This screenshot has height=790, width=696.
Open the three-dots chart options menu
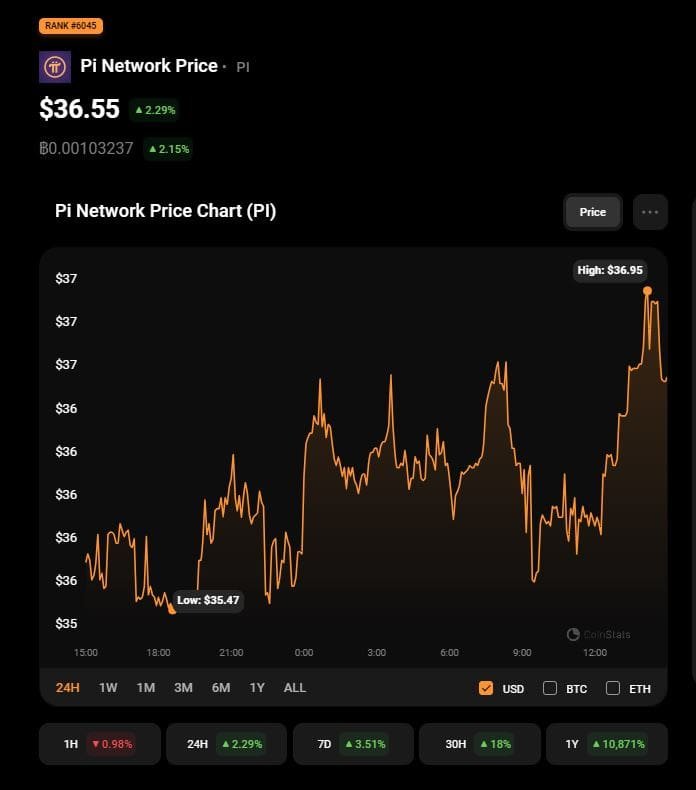[x=650, y=212]
